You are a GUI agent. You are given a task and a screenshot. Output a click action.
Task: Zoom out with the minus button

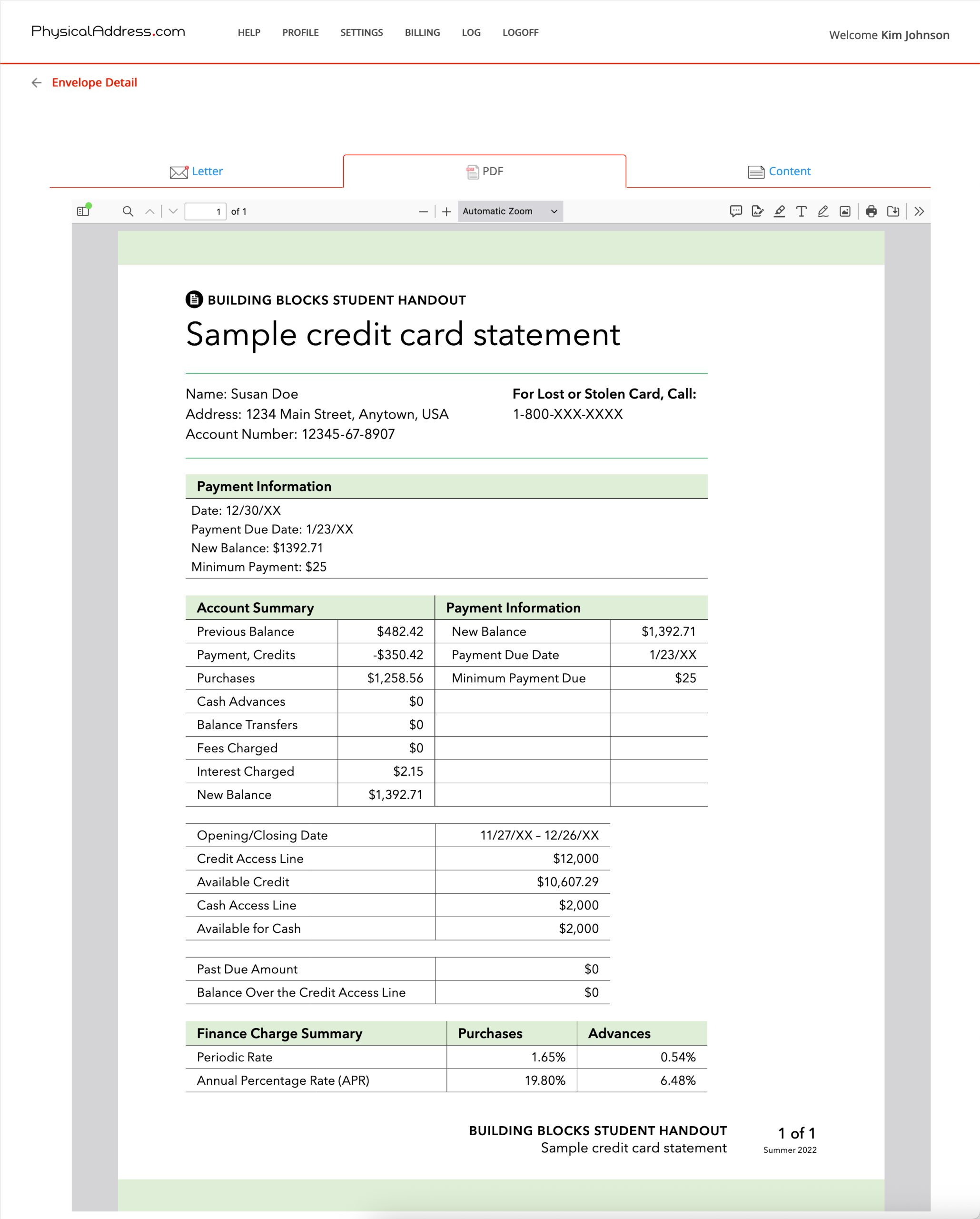[423, 211]
